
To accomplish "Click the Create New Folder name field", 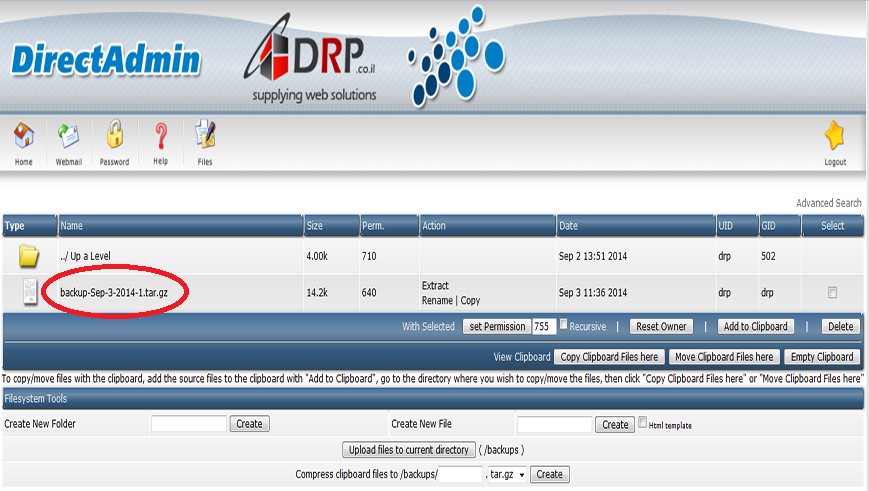I will (x=189, y=424).
